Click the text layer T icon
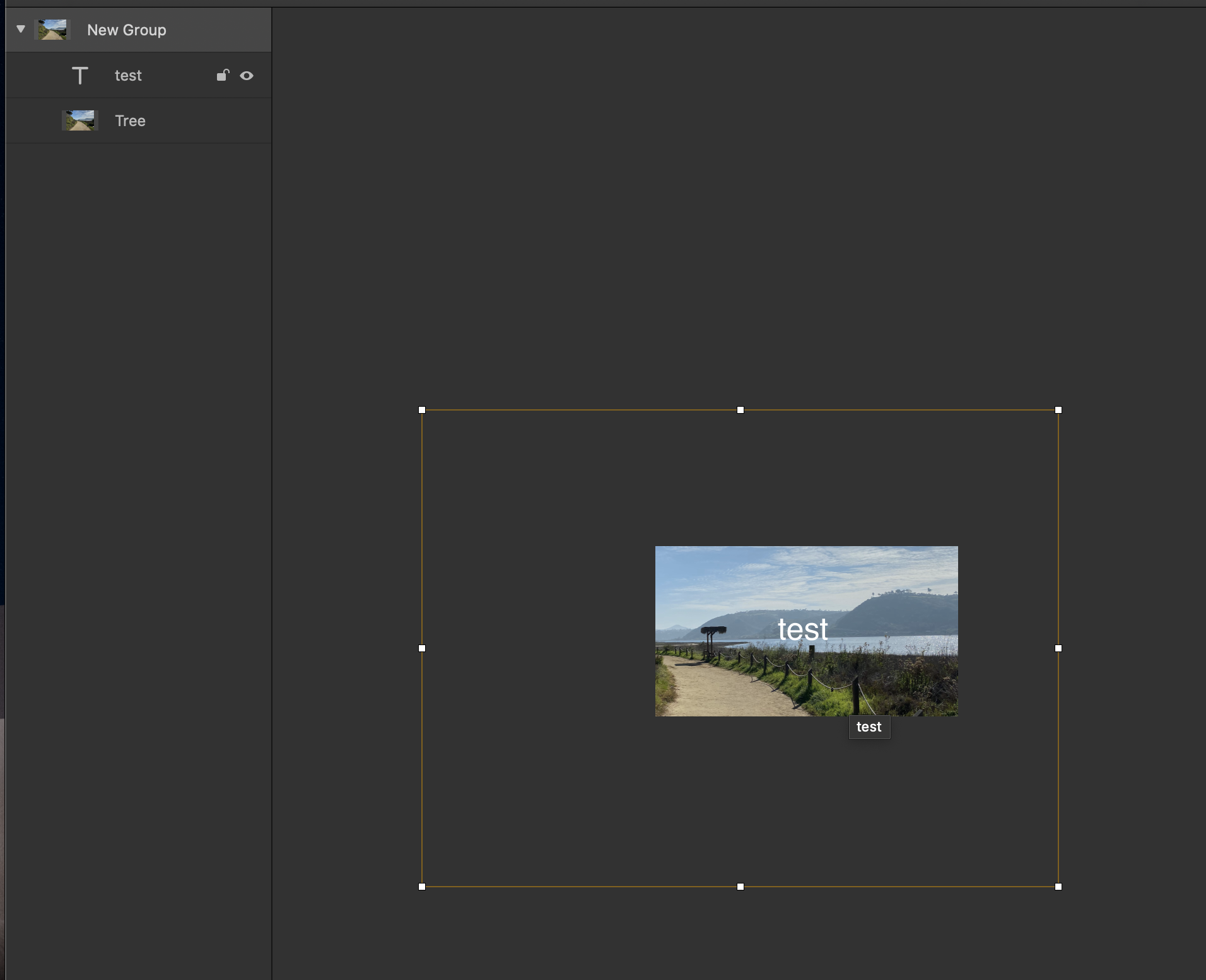Screen dimensions: 1206x980 [80, 76]
